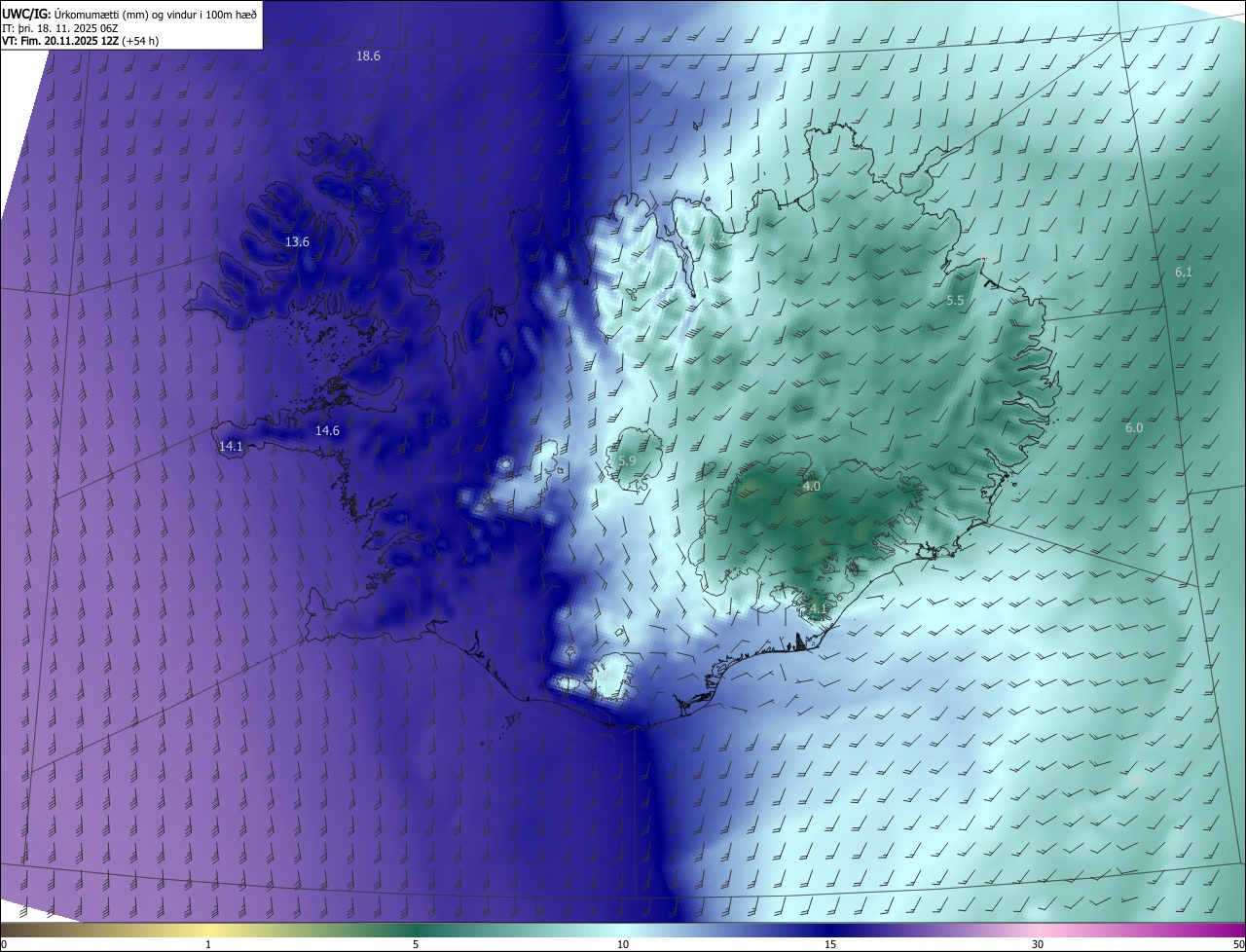
Task: Click the 1 tick label on the color scale
Action: [208, 944]
